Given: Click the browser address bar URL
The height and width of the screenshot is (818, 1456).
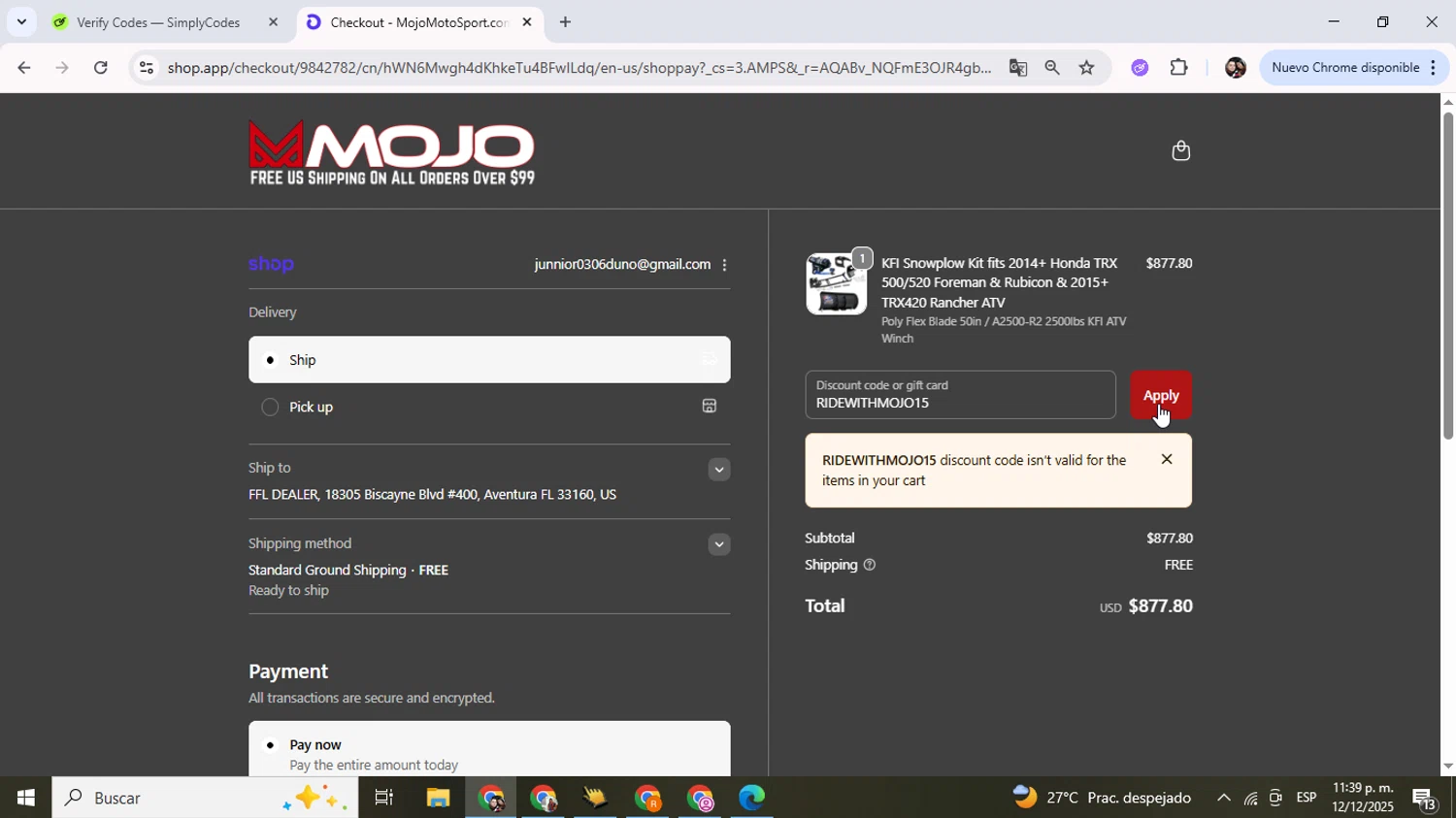Looking at the screenshot, I should [579, 68].
